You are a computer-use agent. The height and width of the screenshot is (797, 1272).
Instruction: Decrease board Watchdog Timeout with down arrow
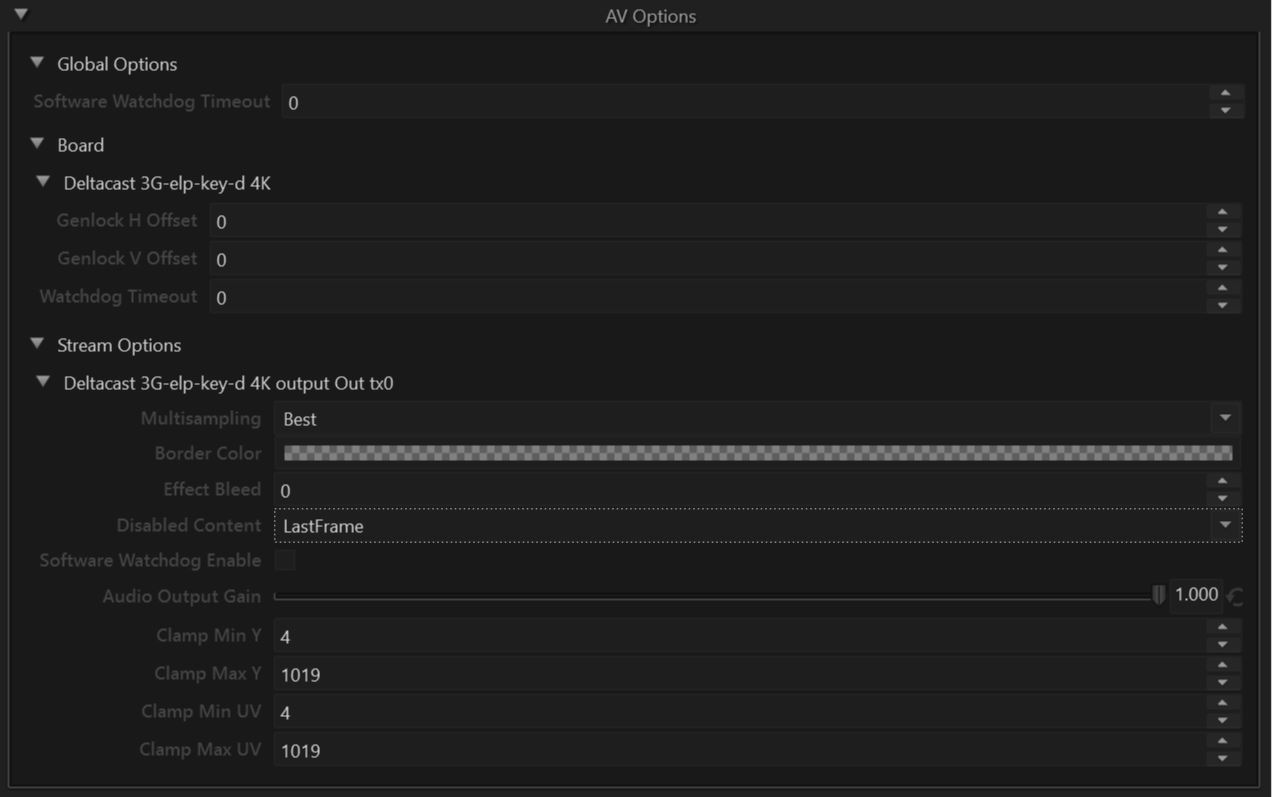(1222, 306)
